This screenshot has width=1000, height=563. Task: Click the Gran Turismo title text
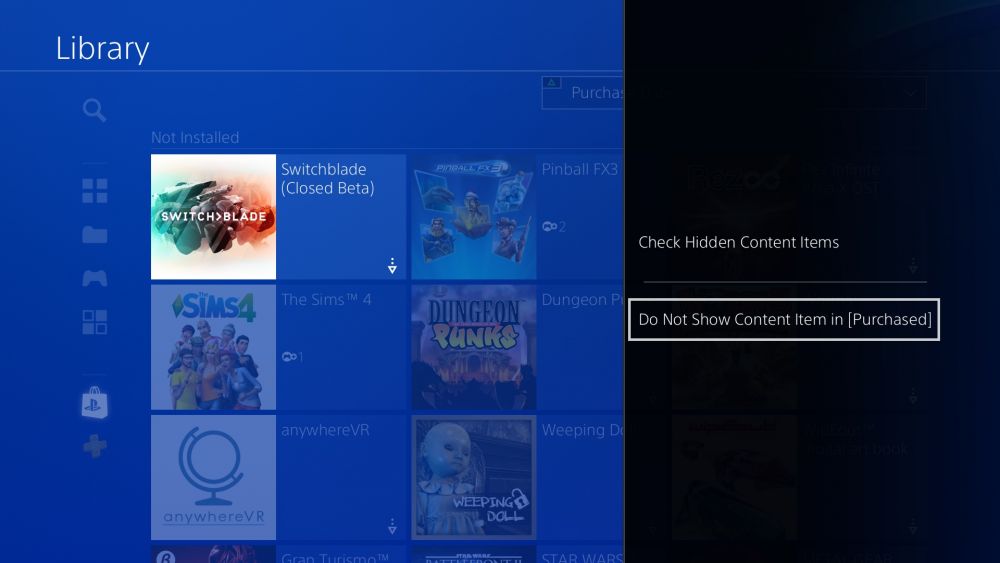pyautogui.click(x=335, y=557)
